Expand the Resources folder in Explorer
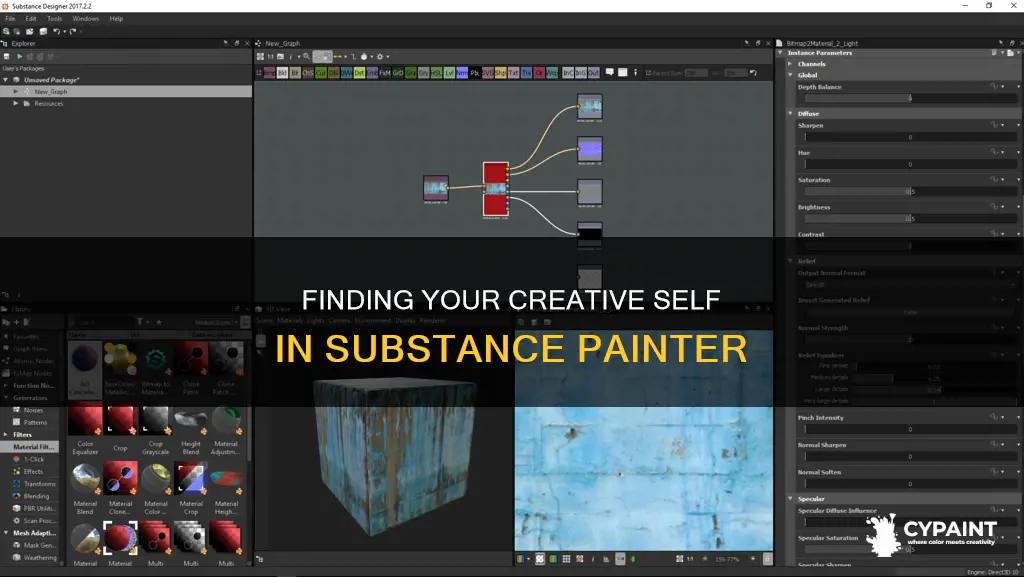The image size is (1024, 577). 16,103
